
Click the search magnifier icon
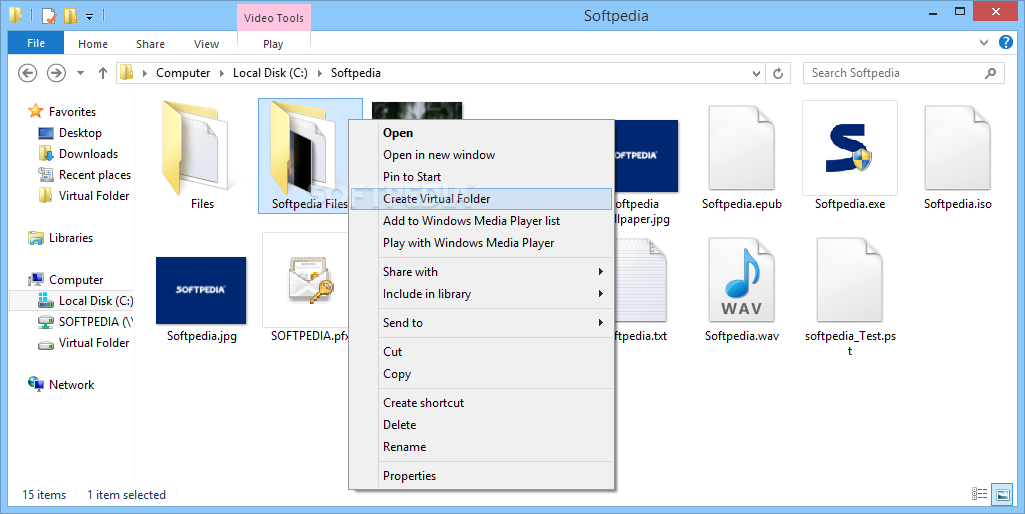pyautogui.click(x=991, y=73)
